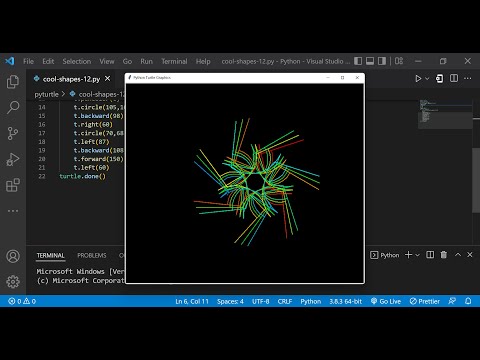Screen dimensions: 480x360
Task: Click line 16 t.right(60) code
Action: click(93, 124)
